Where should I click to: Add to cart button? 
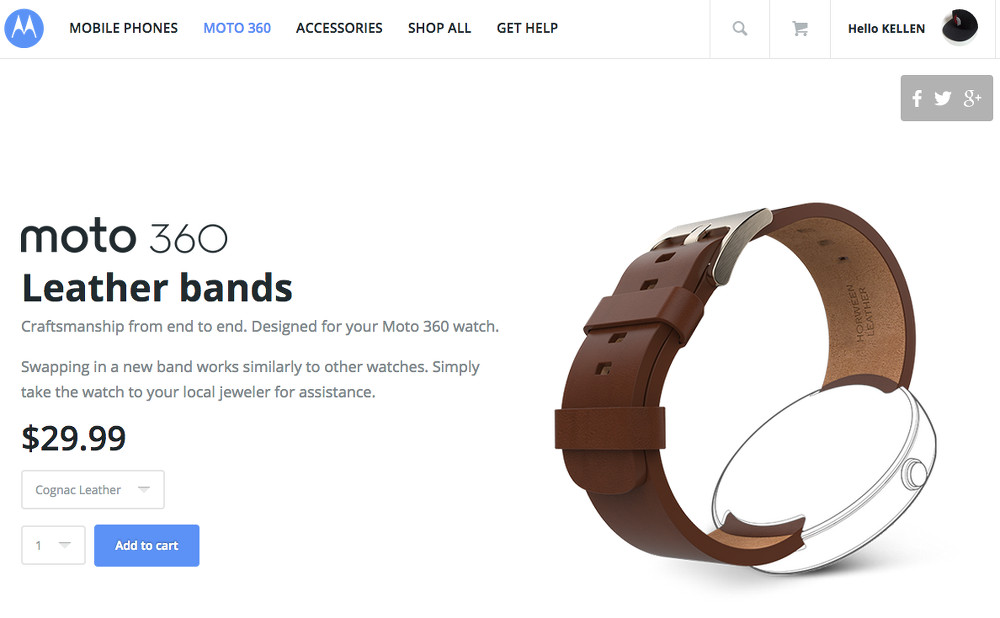pos(147,545)
